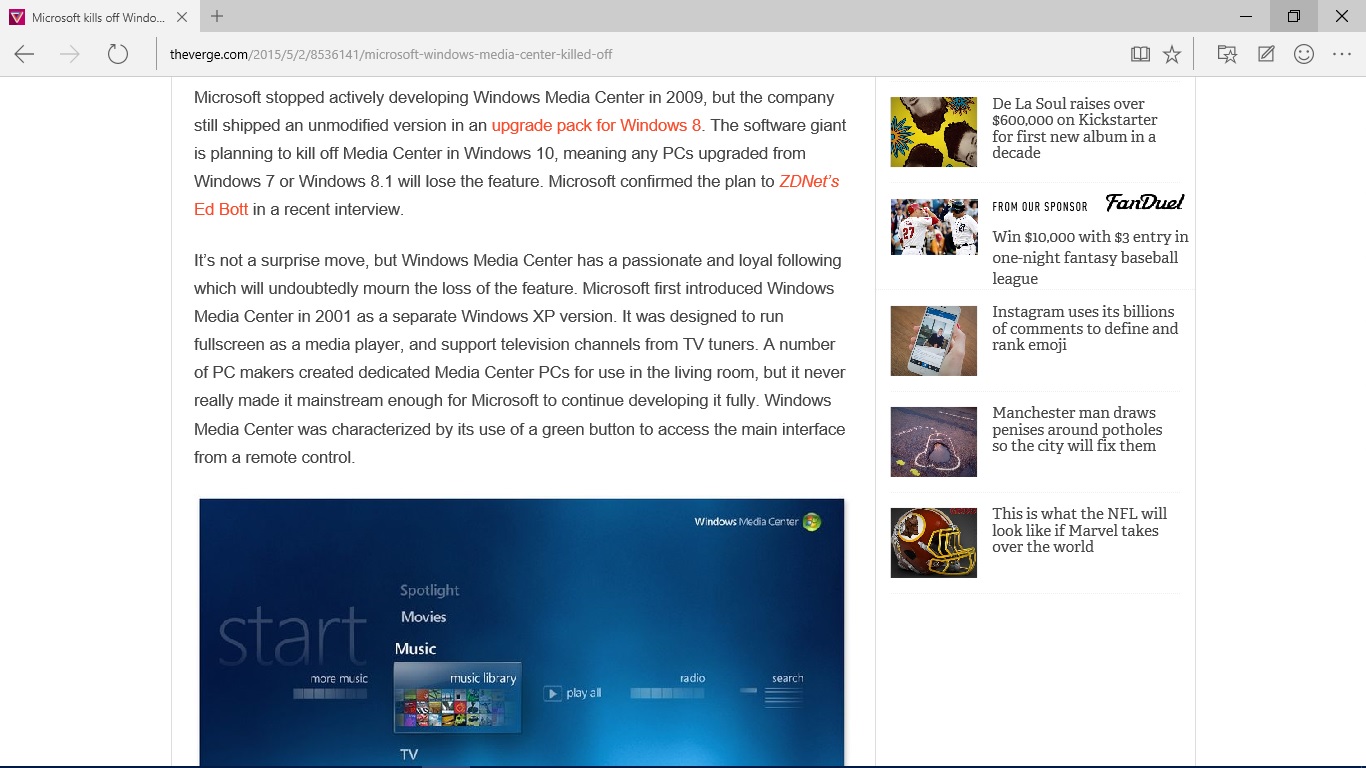The image size is (1366, 768).
Task: Click the FanDuel sponsor logo
Action: tap(1144, 203)
